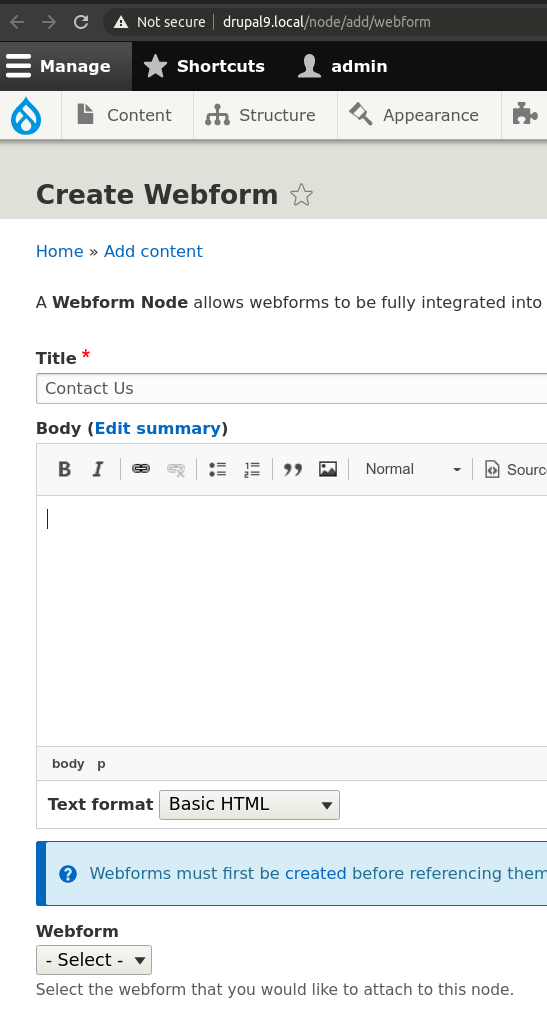The height and width of the screenshot is (1019, 547).
Task: Add page to shortcuts with star
Action: point(301,195)
